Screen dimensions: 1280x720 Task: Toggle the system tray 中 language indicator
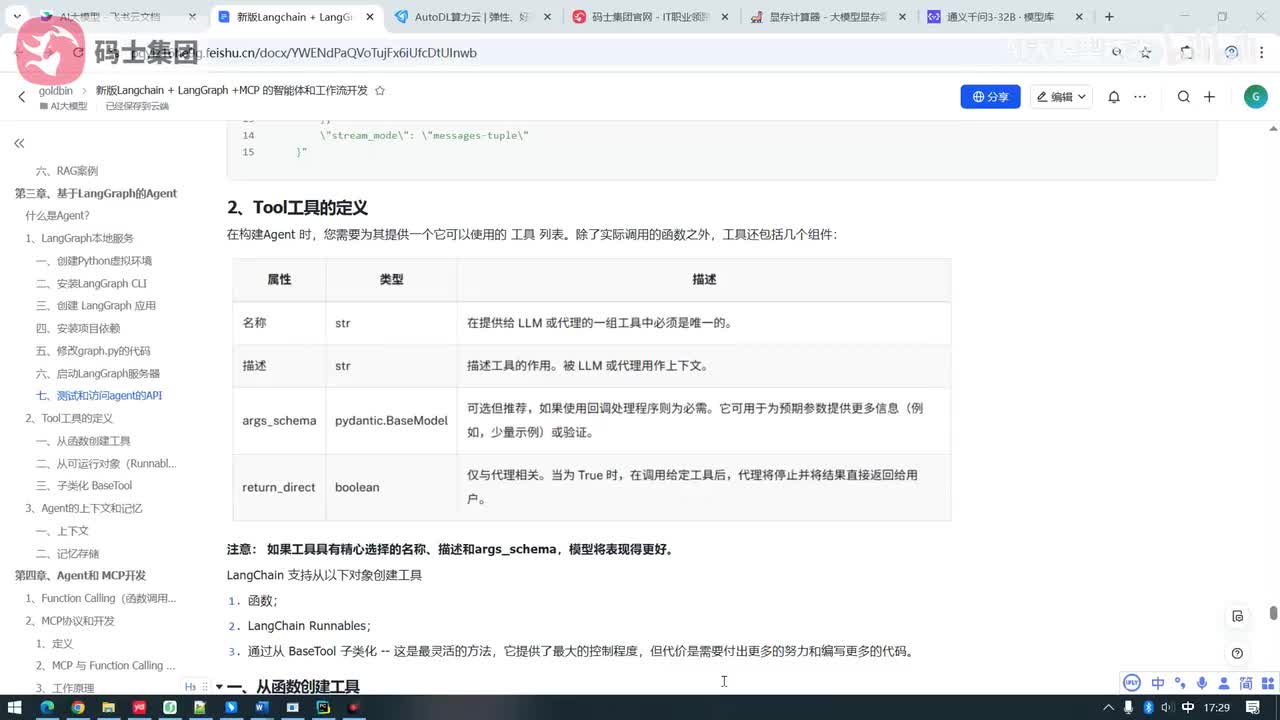(x=1187, y=708)
